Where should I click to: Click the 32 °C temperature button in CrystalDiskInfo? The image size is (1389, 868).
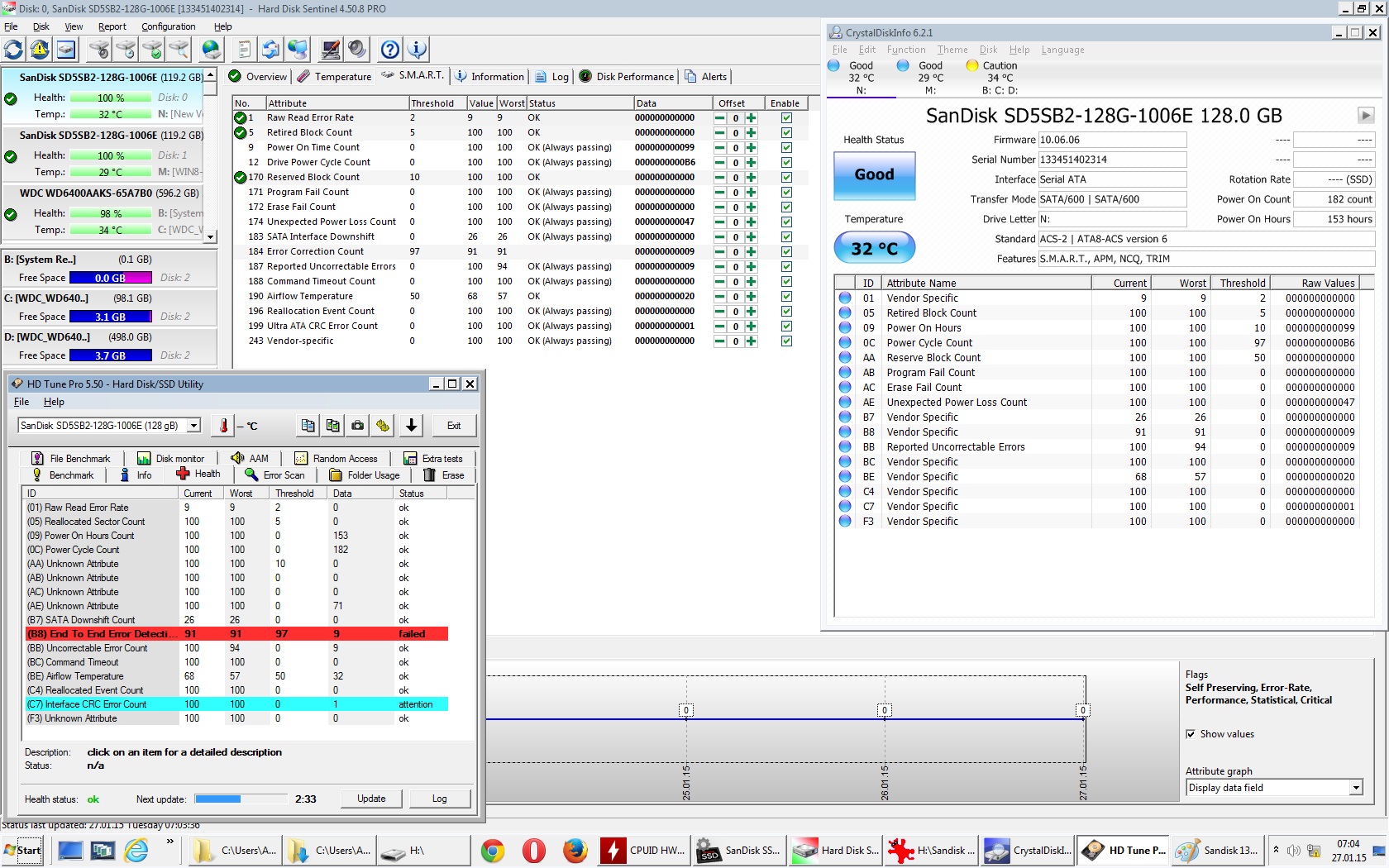tap(874, 248)
